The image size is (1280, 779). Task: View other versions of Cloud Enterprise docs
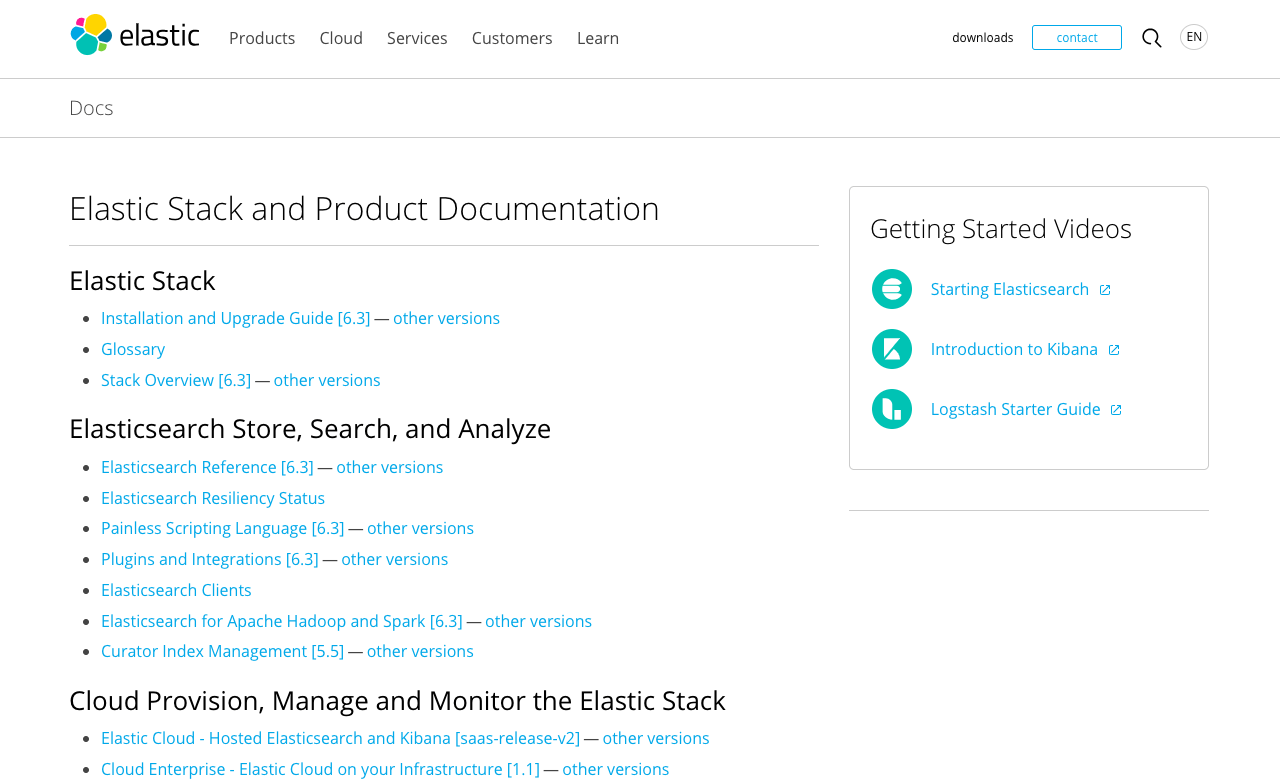pyautogui.click(x=616, y=769)
